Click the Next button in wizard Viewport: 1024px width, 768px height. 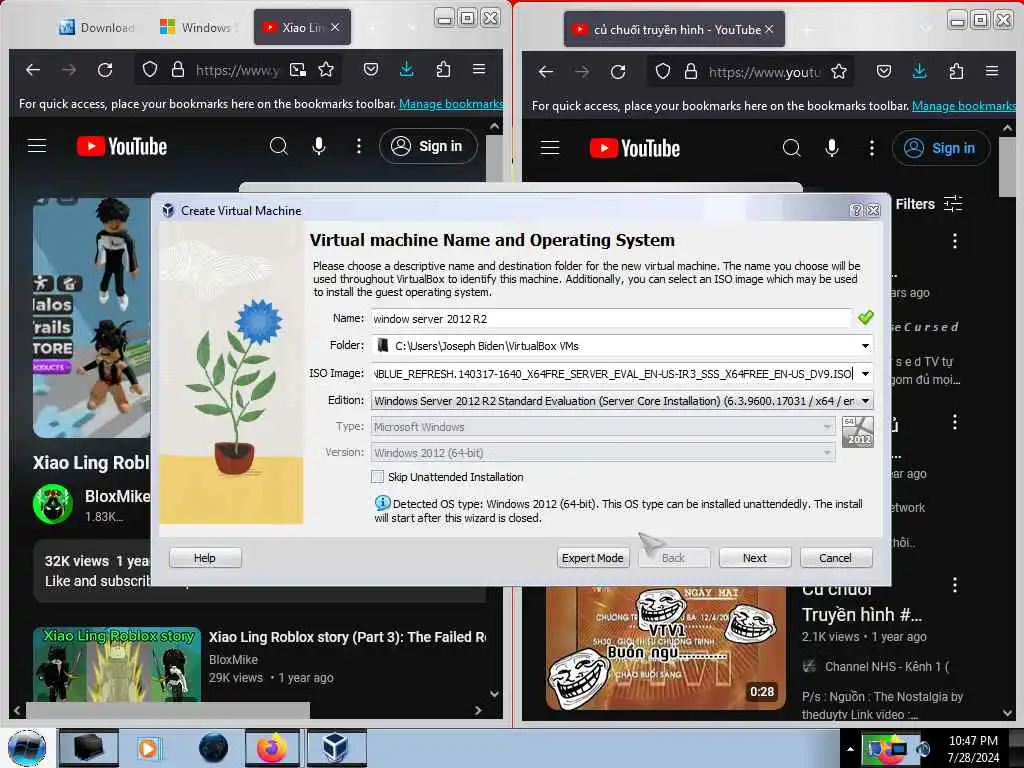[x=754, y=558]
